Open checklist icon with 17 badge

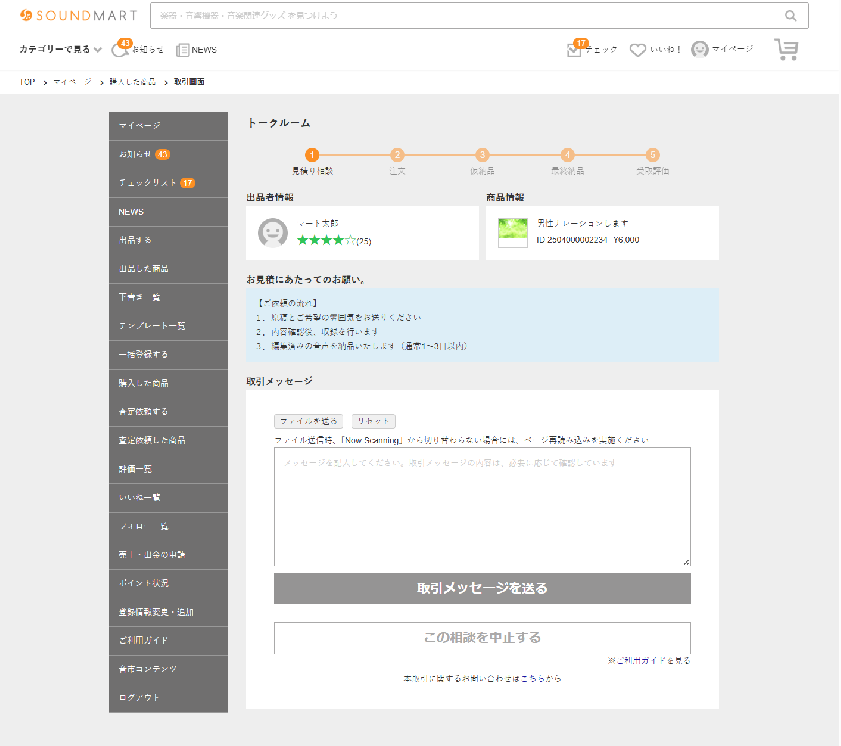pyautogui.click(x=574, y=50)
